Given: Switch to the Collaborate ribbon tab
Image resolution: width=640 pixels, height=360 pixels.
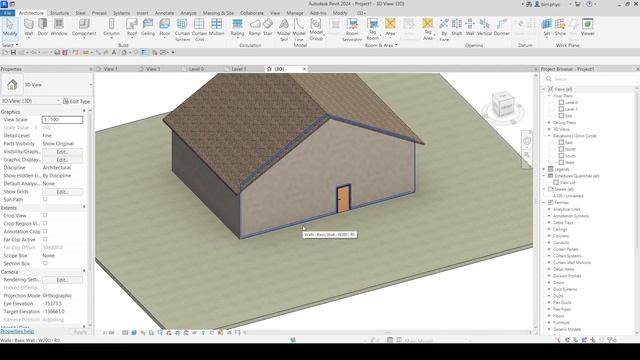Looking at the screenshot, I should pos(252,13).
